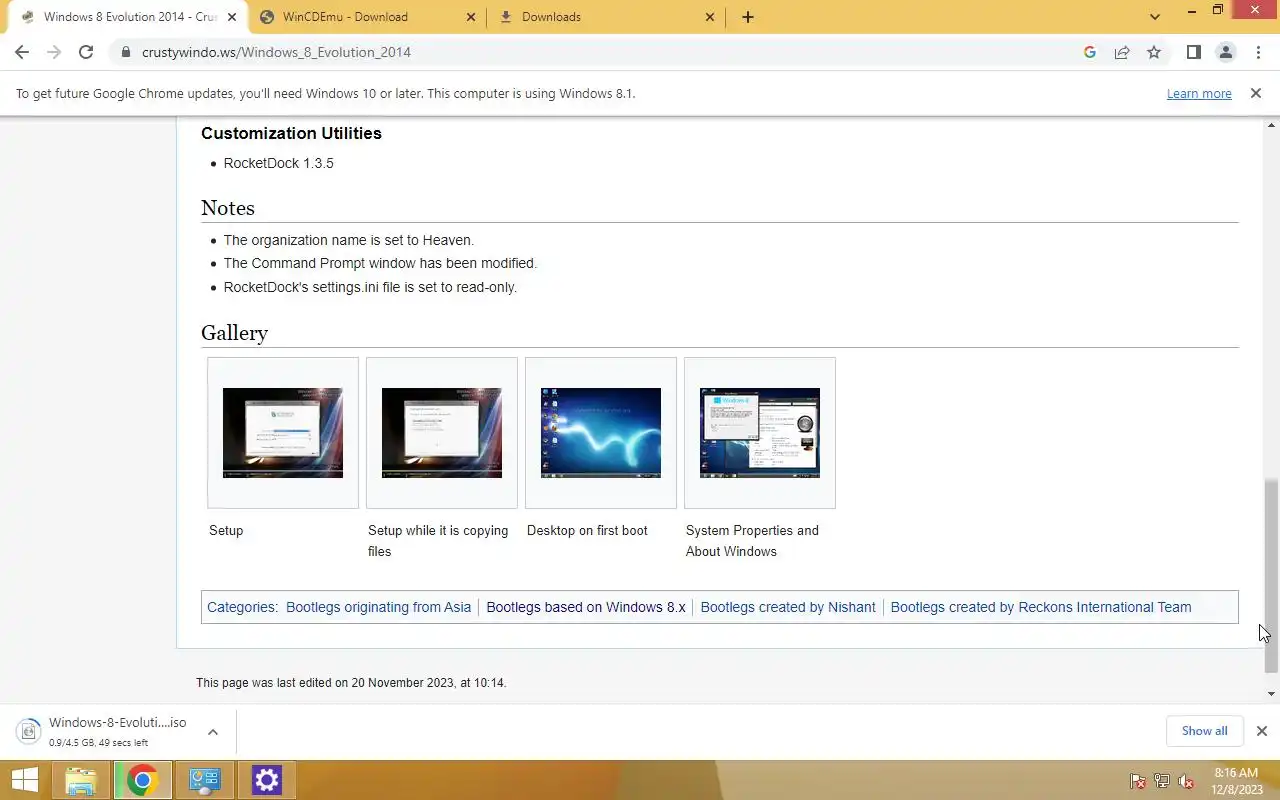
Task: Click the forward navigation arrow
Action: (54, 52)
